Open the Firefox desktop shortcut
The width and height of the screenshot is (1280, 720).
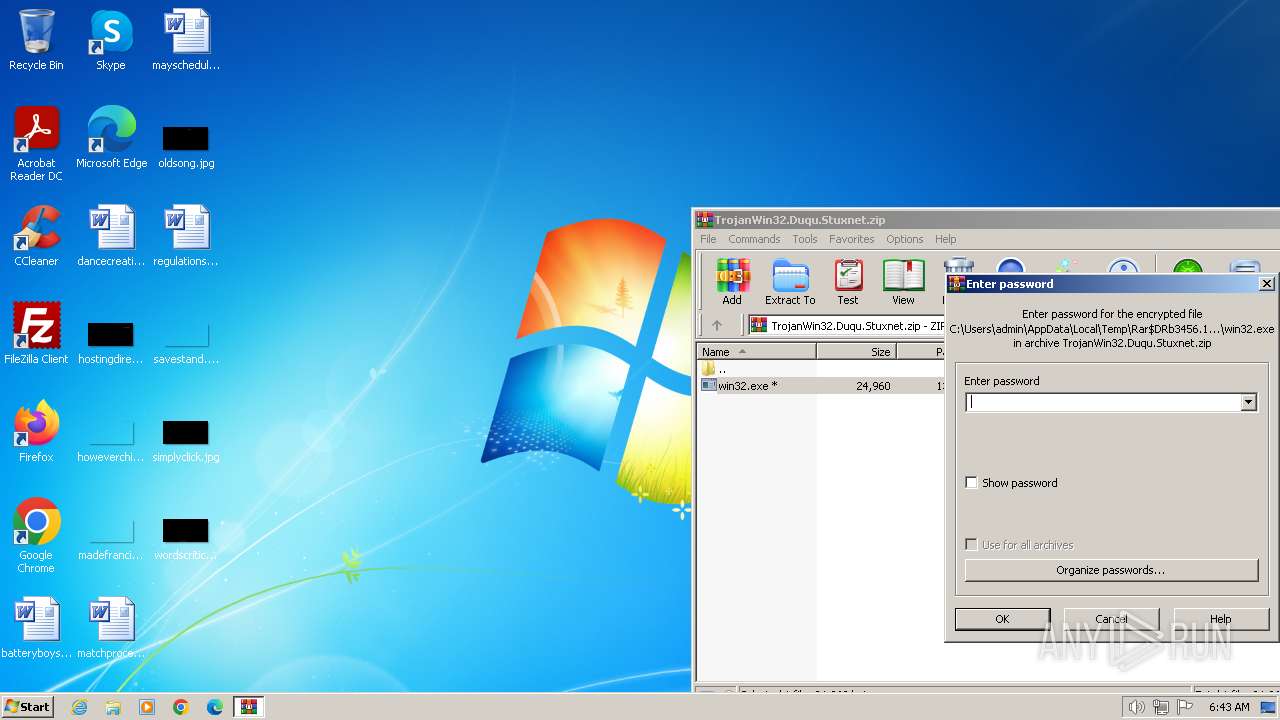pos(36,432)
